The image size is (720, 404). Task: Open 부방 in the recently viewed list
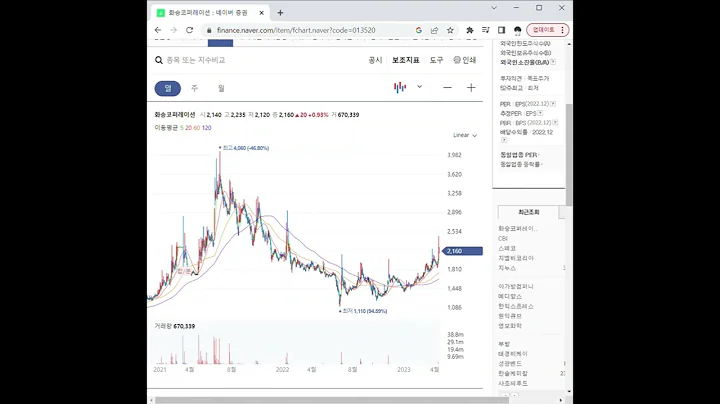click(x=504, y=344)
